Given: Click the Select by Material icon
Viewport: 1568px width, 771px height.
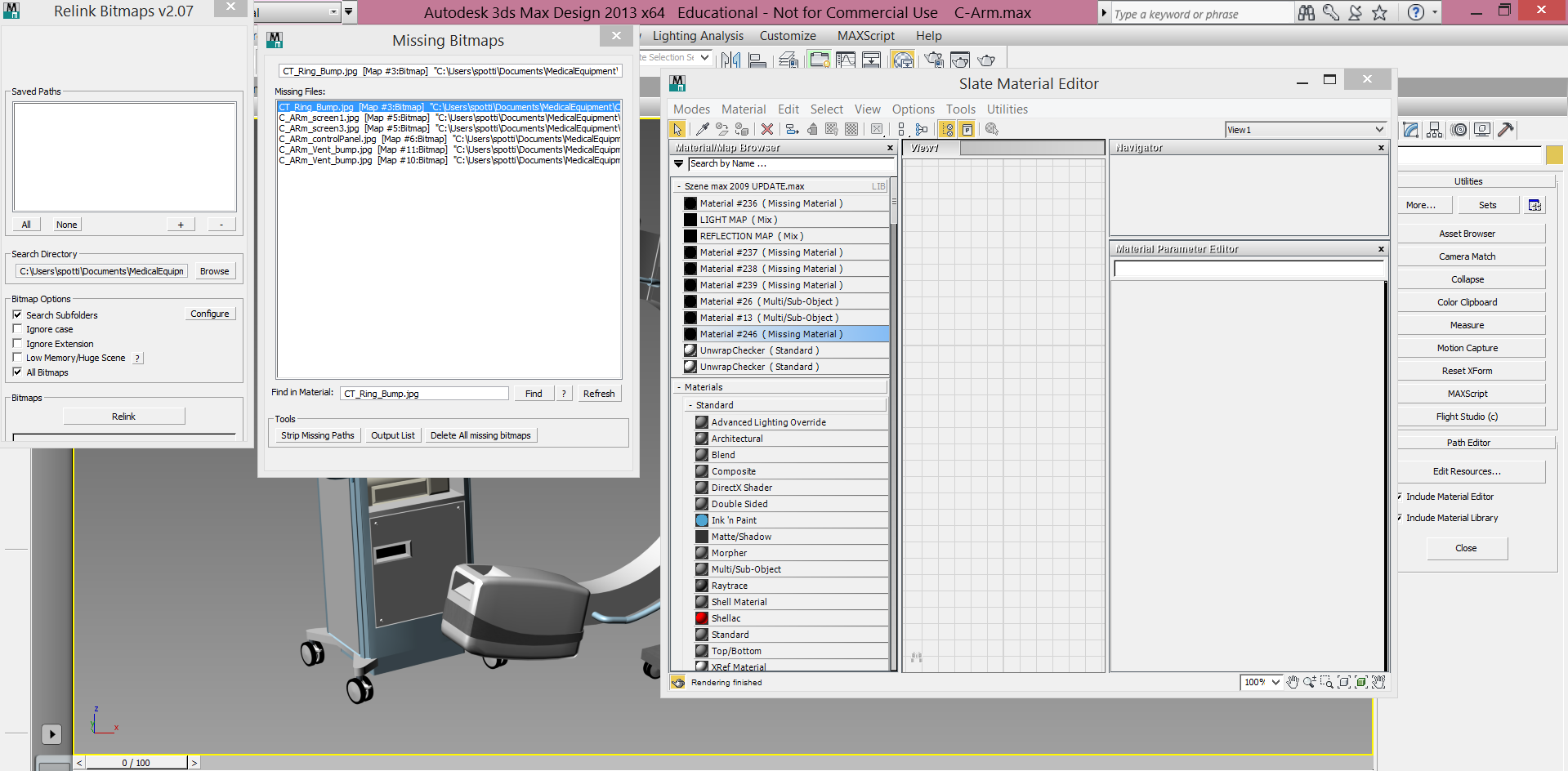Looking at the screenshot, I should 992,129.
